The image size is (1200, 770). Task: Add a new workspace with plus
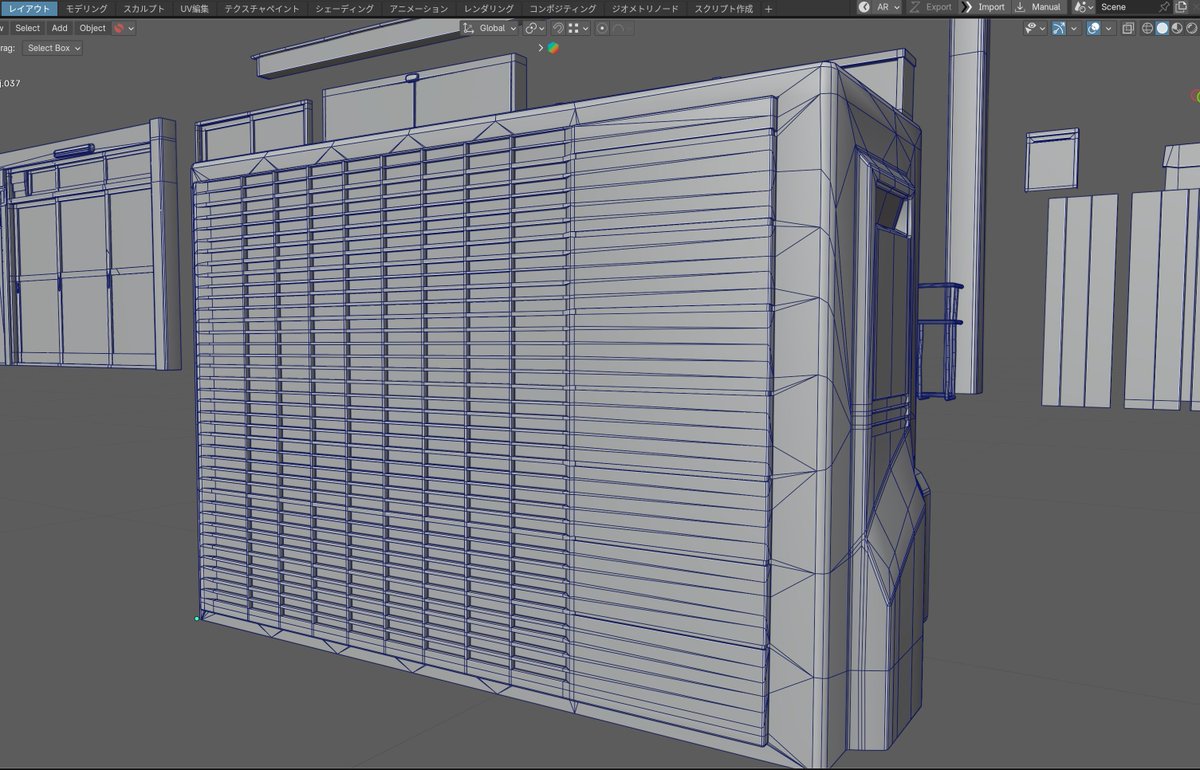[x=768, y=8]
